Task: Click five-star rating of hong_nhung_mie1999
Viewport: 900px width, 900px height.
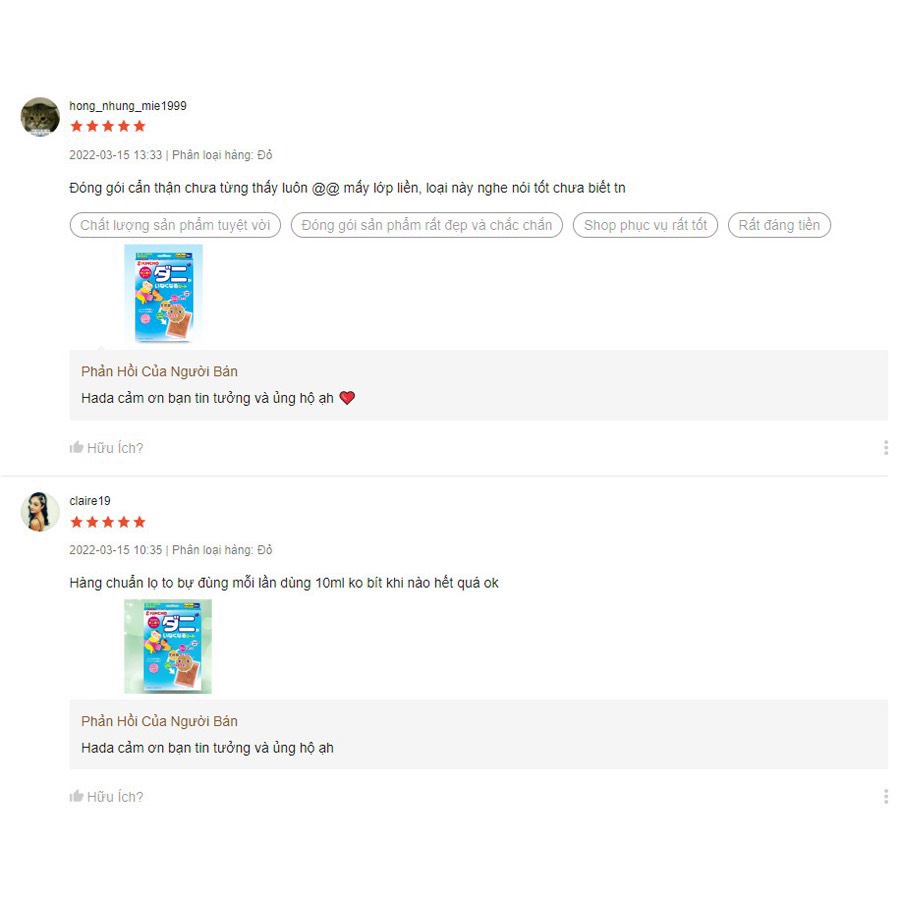Action: pyautogui.click(x=108, y=126)
